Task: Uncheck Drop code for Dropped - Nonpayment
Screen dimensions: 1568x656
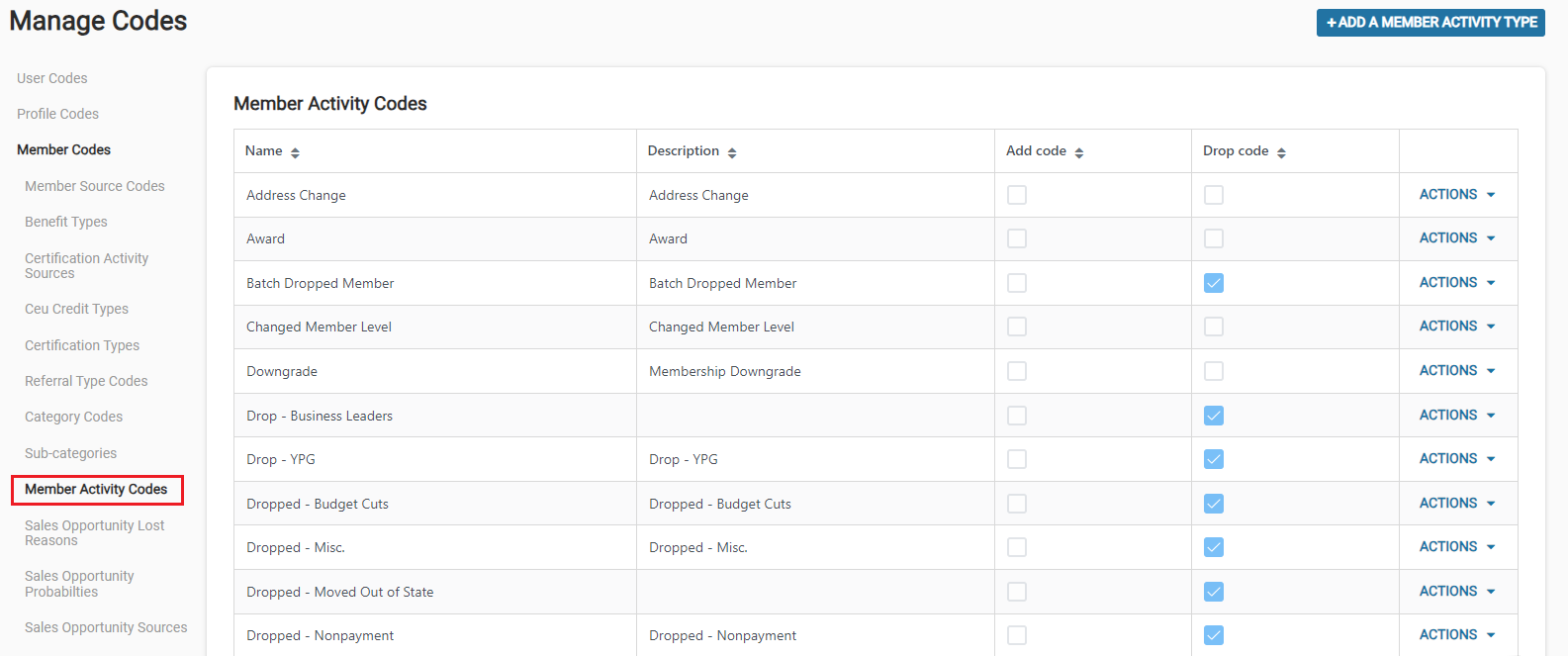Action: pyautogui.click(x=1214, y=635)
